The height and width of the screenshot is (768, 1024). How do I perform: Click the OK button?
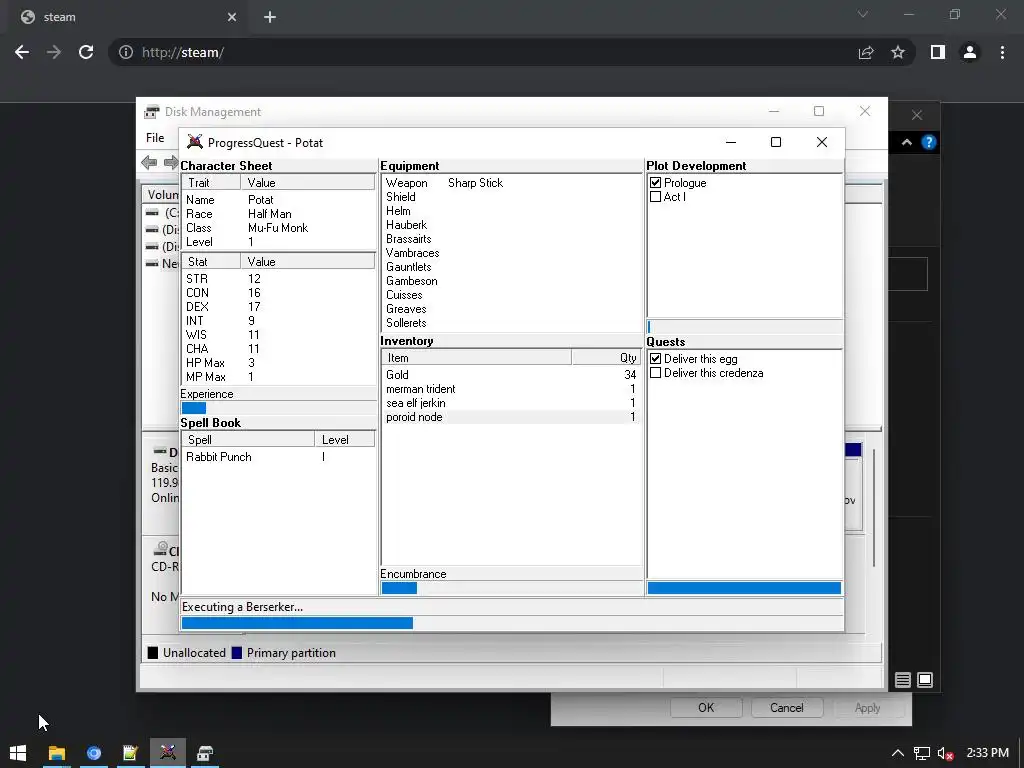point(706,708)
